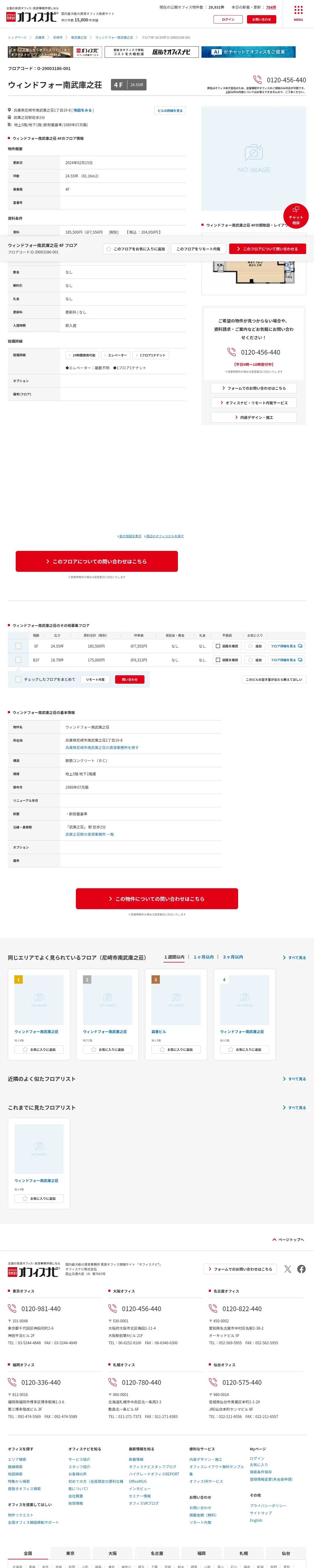Image resolution: width=314 pixels, height=1568 pixels.
Task: Click Sapporo office phone icon 0120-780-440
Action: [x=113, y=1382]
